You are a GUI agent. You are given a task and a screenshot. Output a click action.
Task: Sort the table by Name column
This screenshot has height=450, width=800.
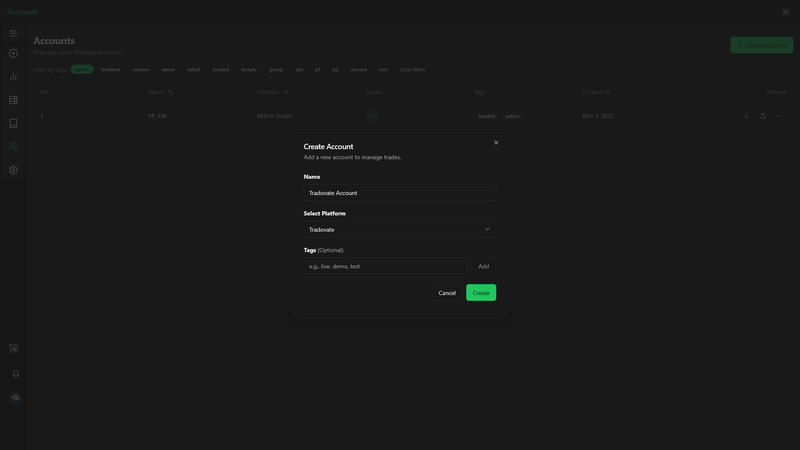(x=161, y=92)
